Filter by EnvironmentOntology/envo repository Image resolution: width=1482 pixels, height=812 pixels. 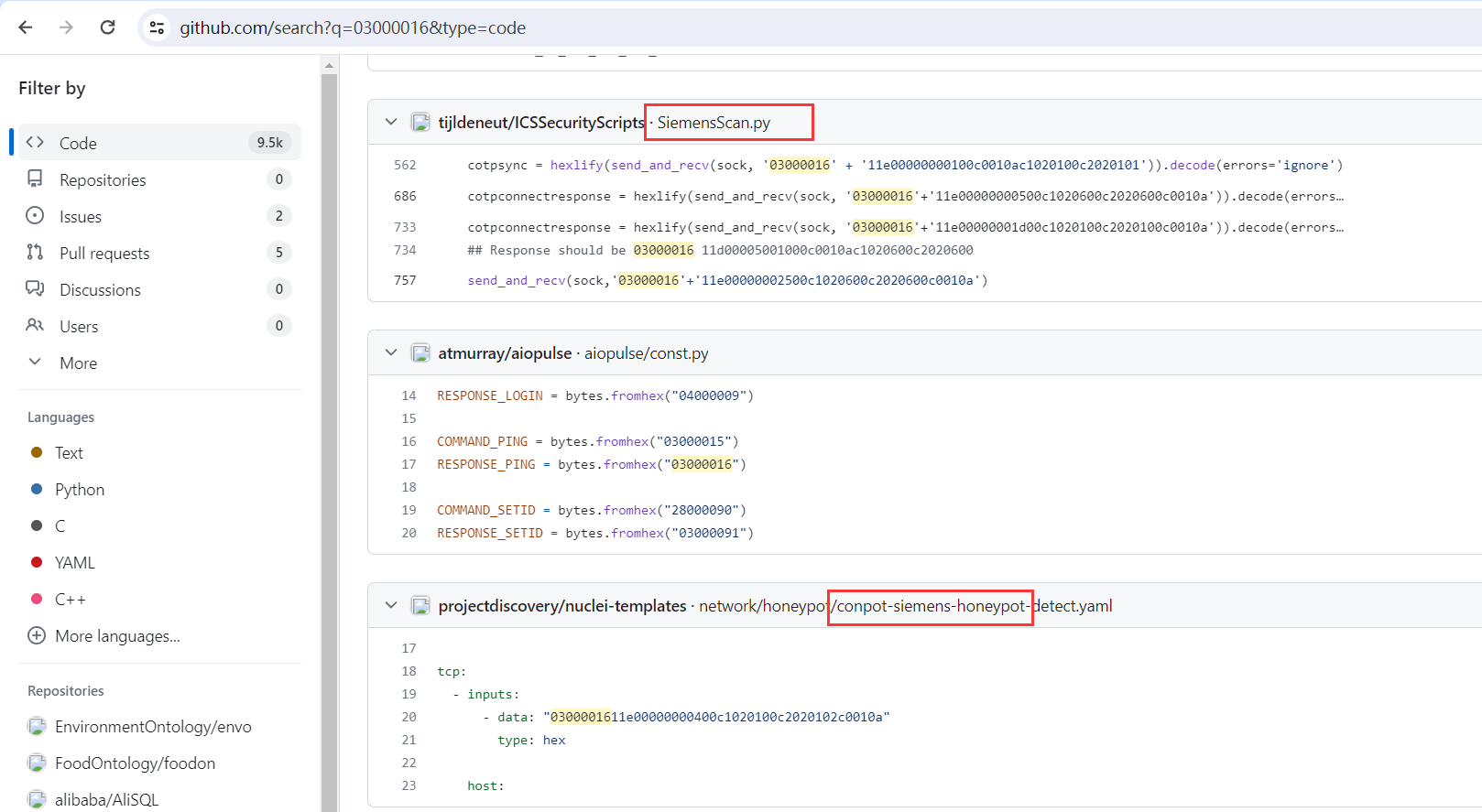coord(153,726)
